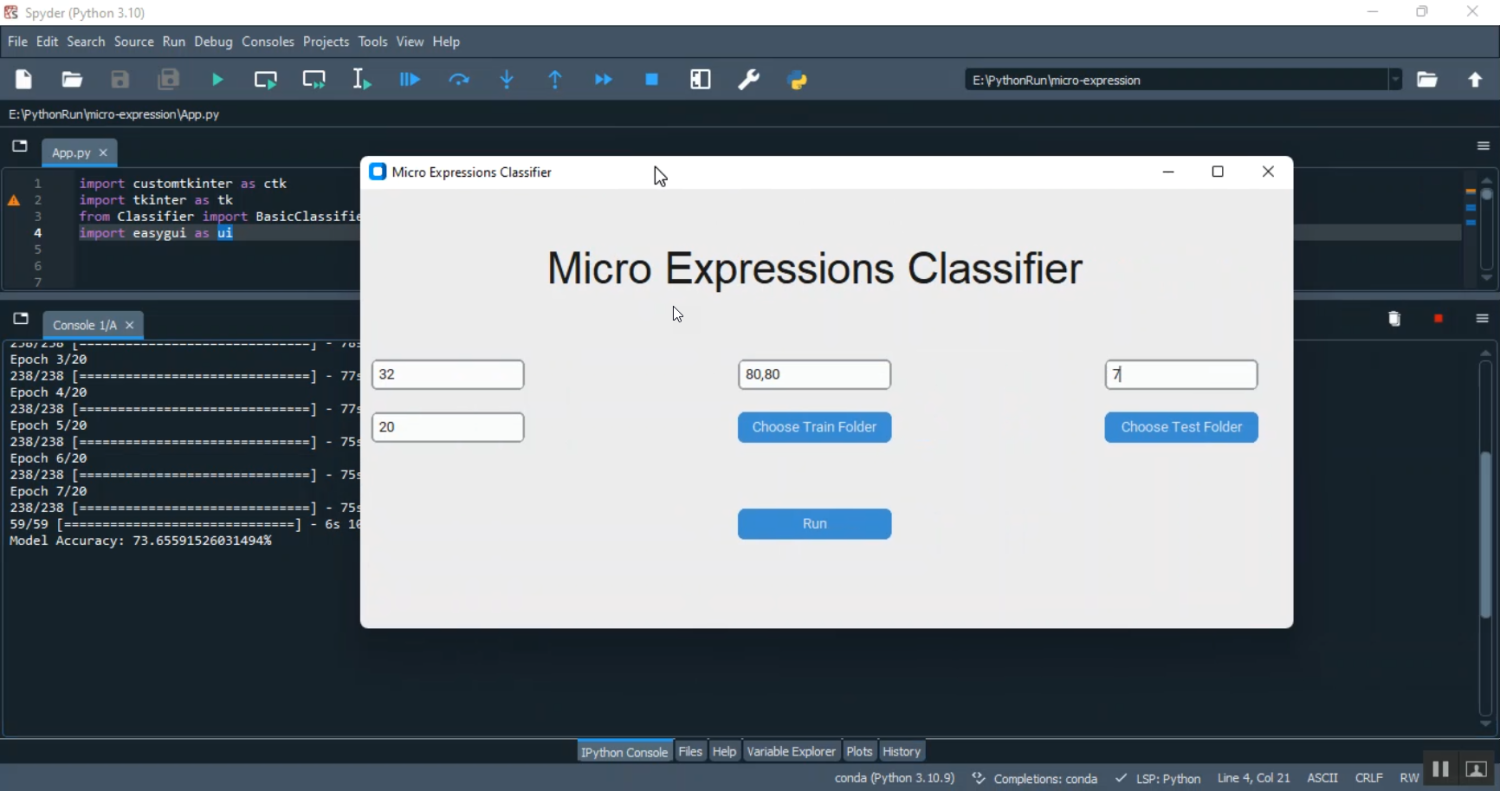Stop the current execution
Image resolution: width=1500 pixels, height=791 pixels.
tap(651, 79)
